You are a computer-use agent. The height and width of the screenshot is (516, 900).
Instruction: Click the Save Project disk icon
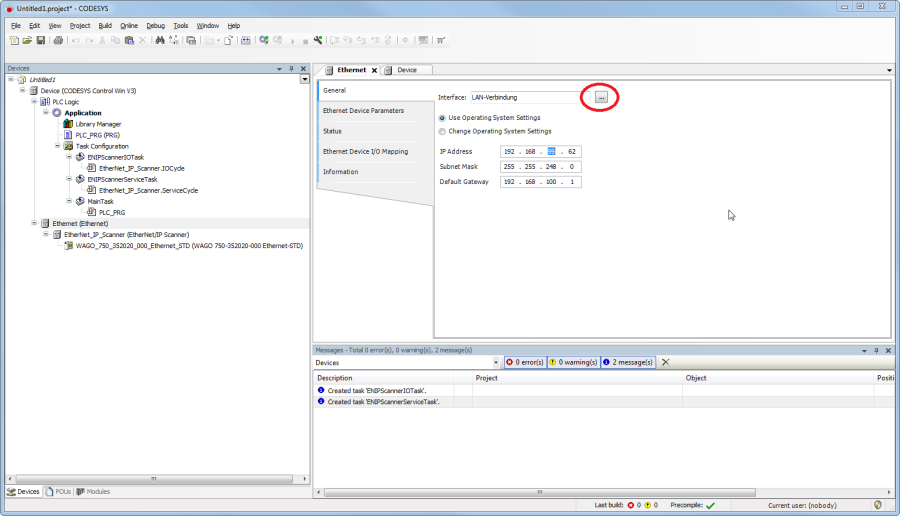tap(41, 40)
